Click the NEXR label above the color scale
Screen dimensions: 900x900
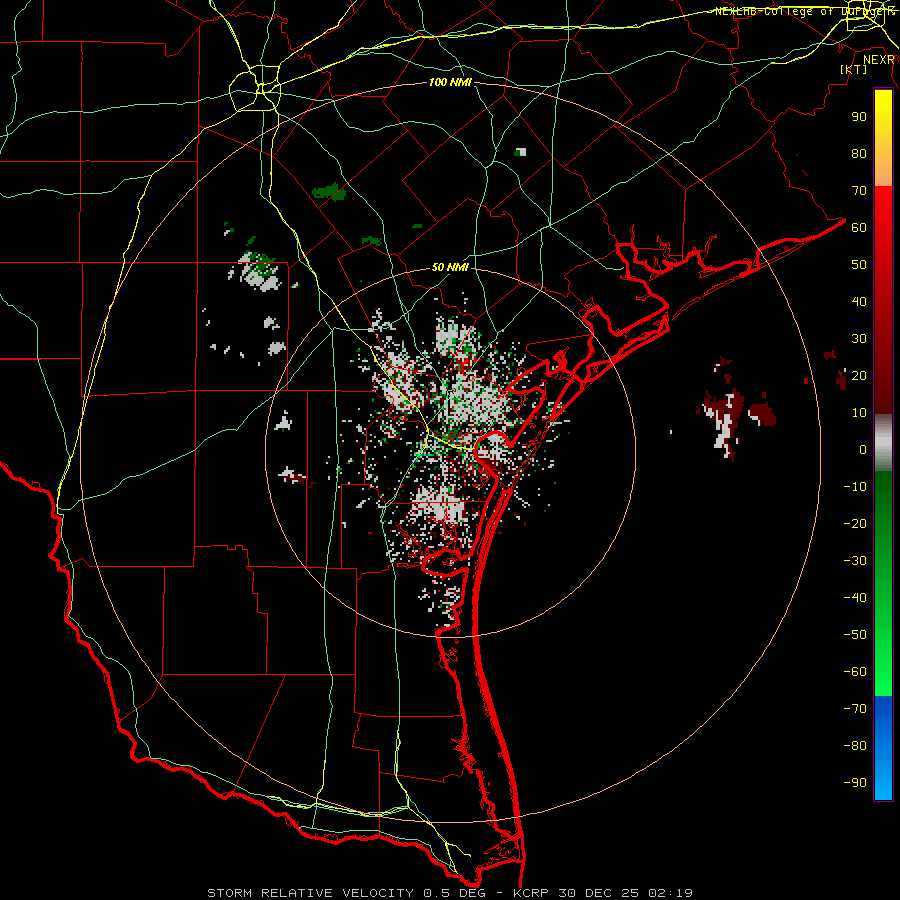click(879, 60)
